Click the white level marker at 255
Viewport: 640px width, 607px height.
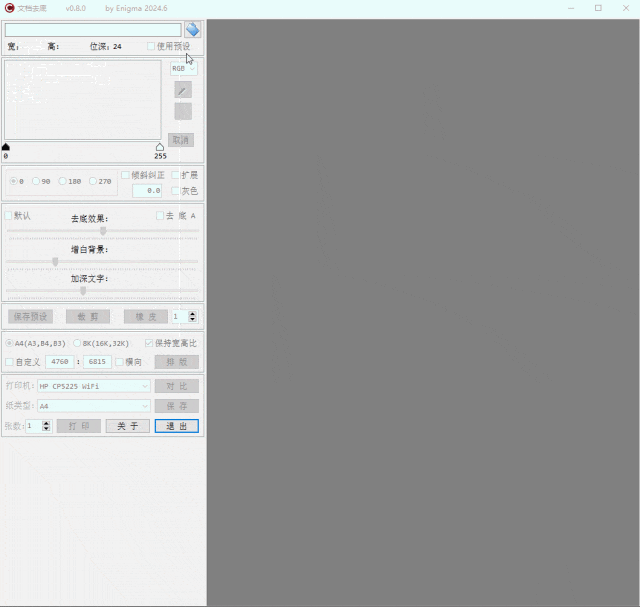[x=160, y=147]
